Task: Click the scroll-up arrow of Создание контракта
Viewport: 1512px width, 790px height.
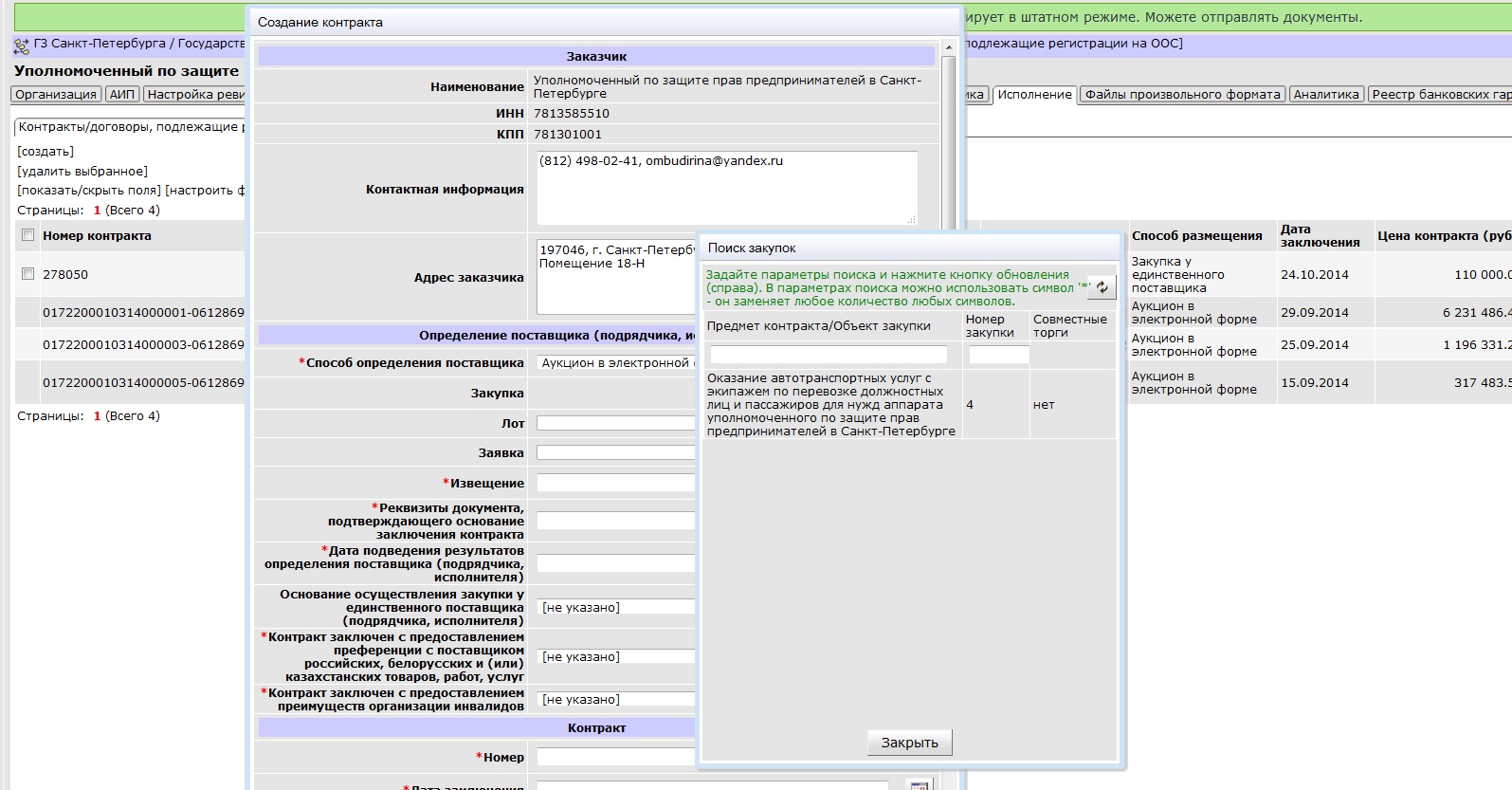Action: (x=949, y=47)
